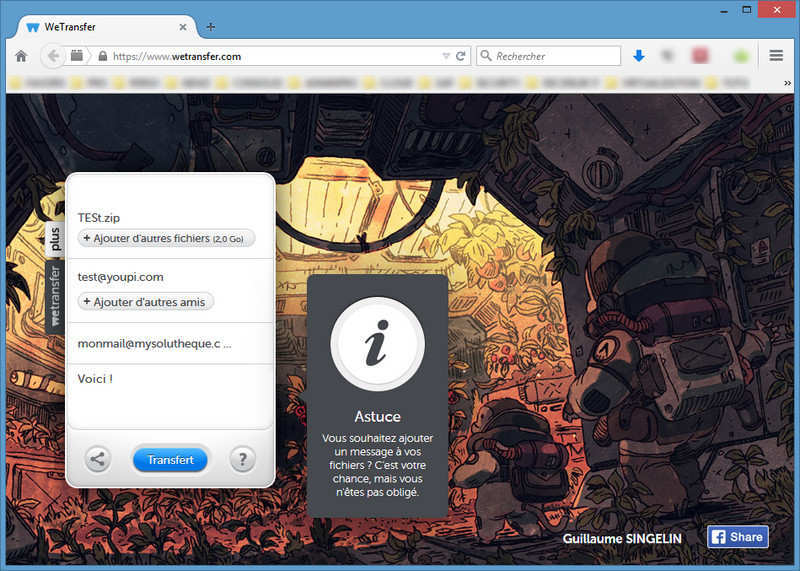
Task: Click the test@youpi.com recipient
Action: (120, 277)
